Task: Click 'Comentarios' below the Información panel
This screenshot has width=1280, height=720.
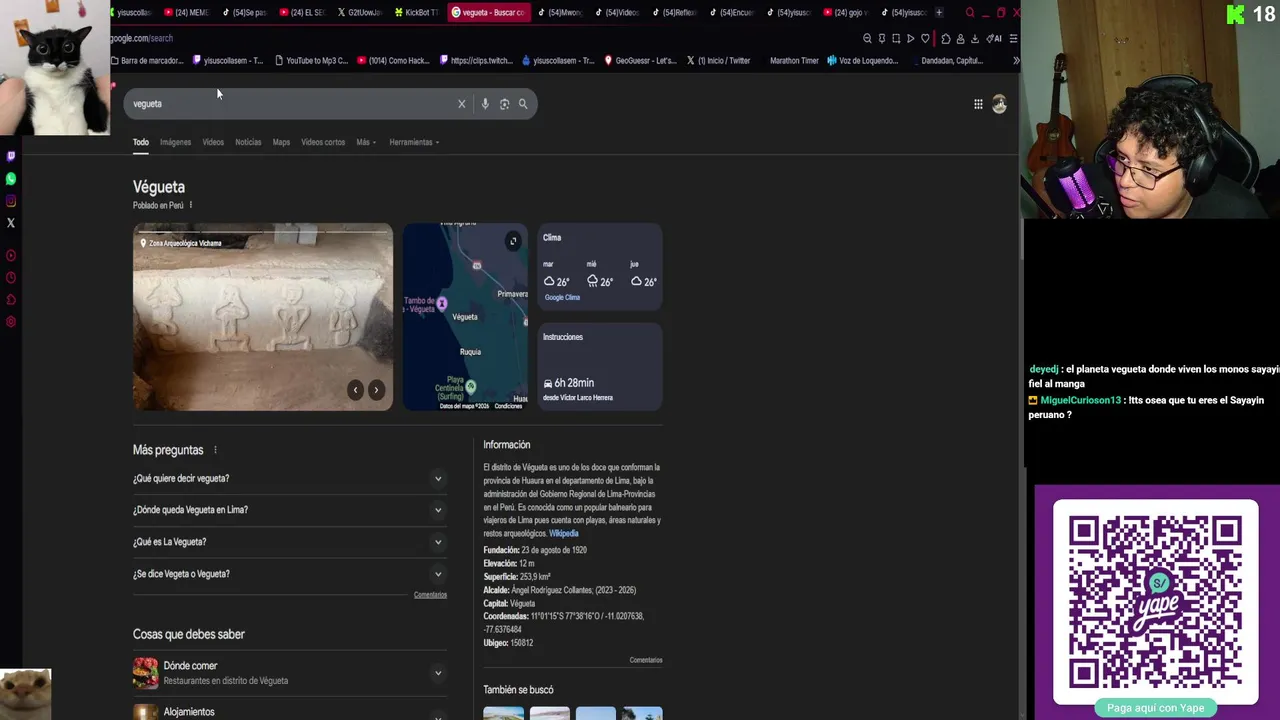Action: pyautogui.click(x=646, y=660)
